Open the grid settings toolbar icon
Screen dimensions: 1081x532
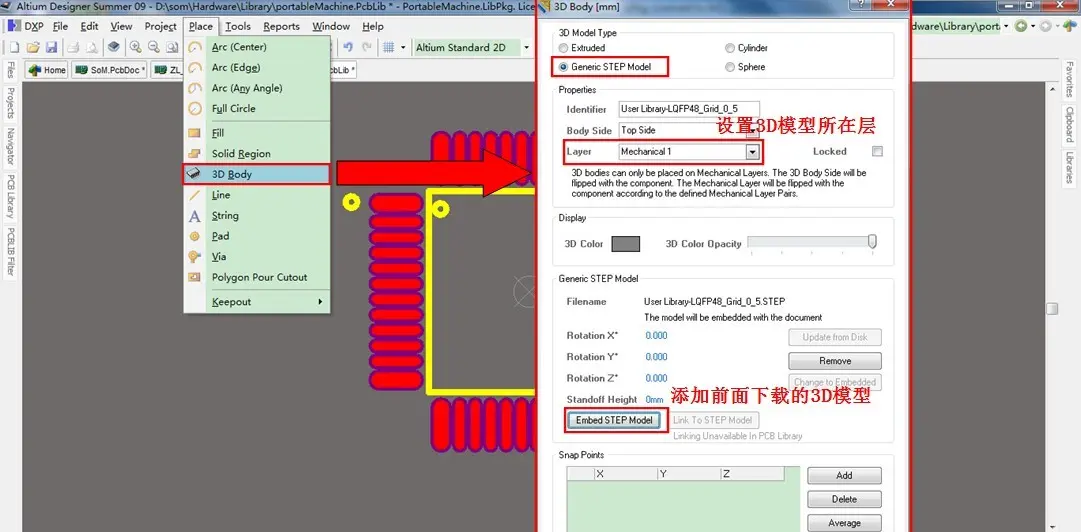point(388,48)
